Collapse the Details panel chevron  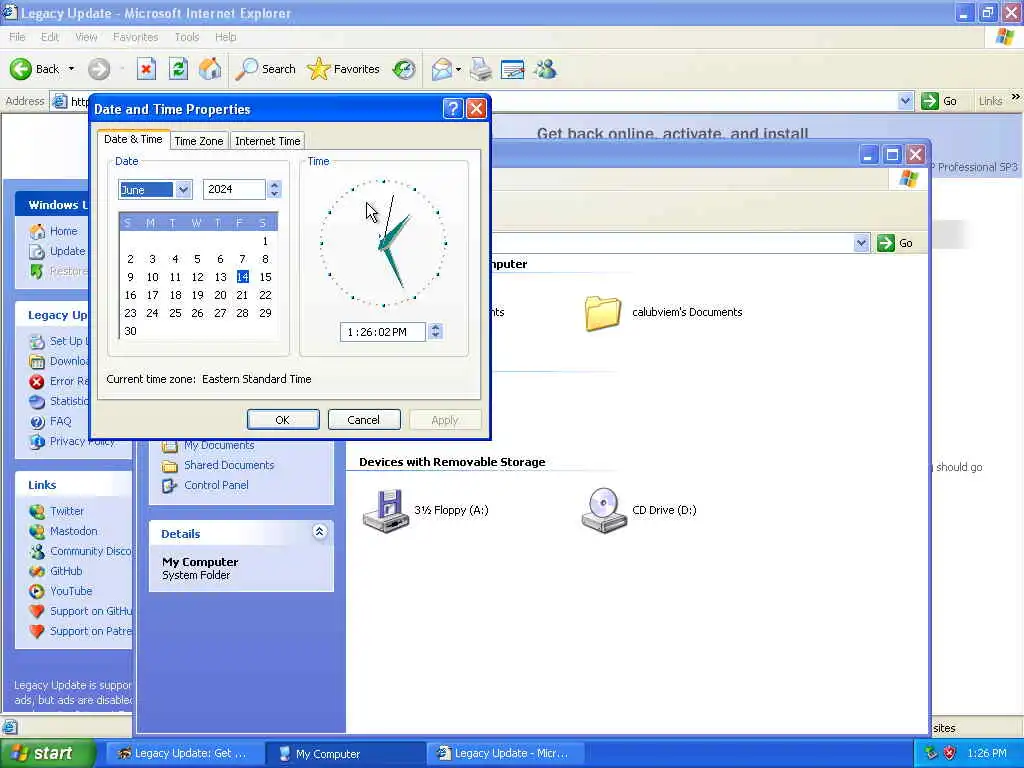pos(319,532)
